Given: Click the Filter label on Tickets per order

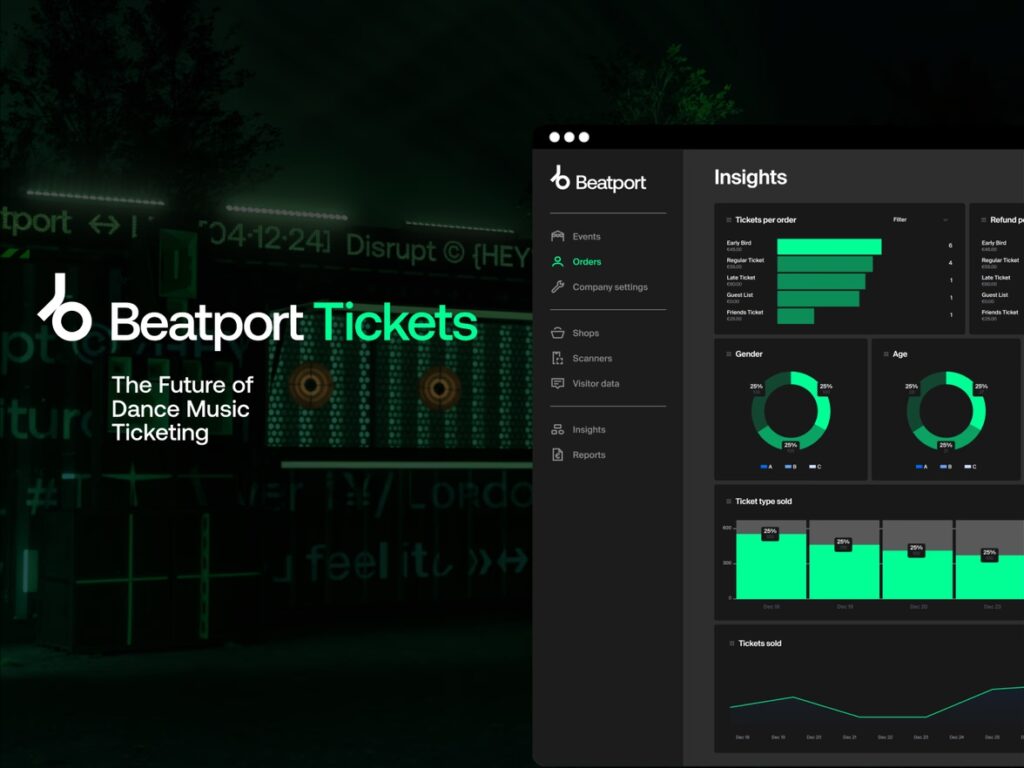Looking at the screenshot, I should coord(900,220).
